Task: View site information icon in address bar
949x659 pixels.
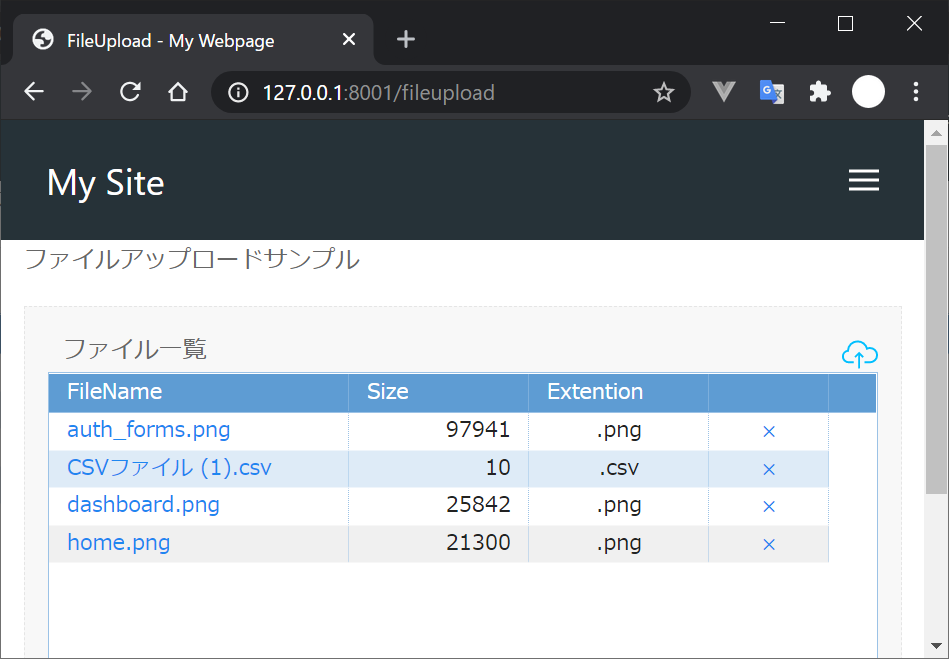Action: point(238,93)
